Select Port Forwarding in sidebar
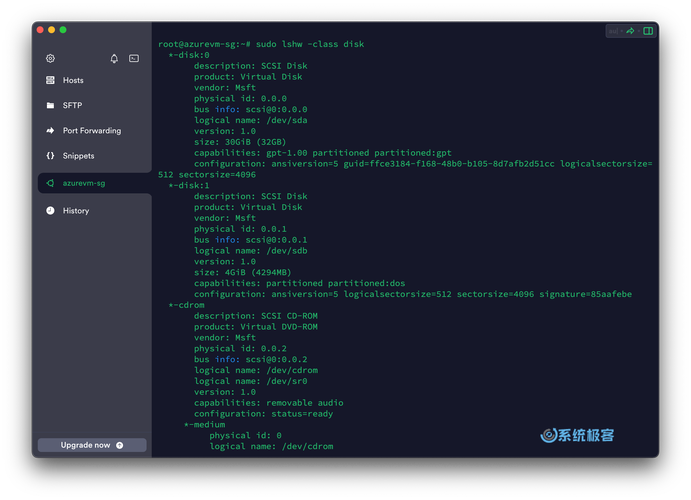The height and width of the screenshot is (500, 691). pyautogui.click(x=91, y=131)
